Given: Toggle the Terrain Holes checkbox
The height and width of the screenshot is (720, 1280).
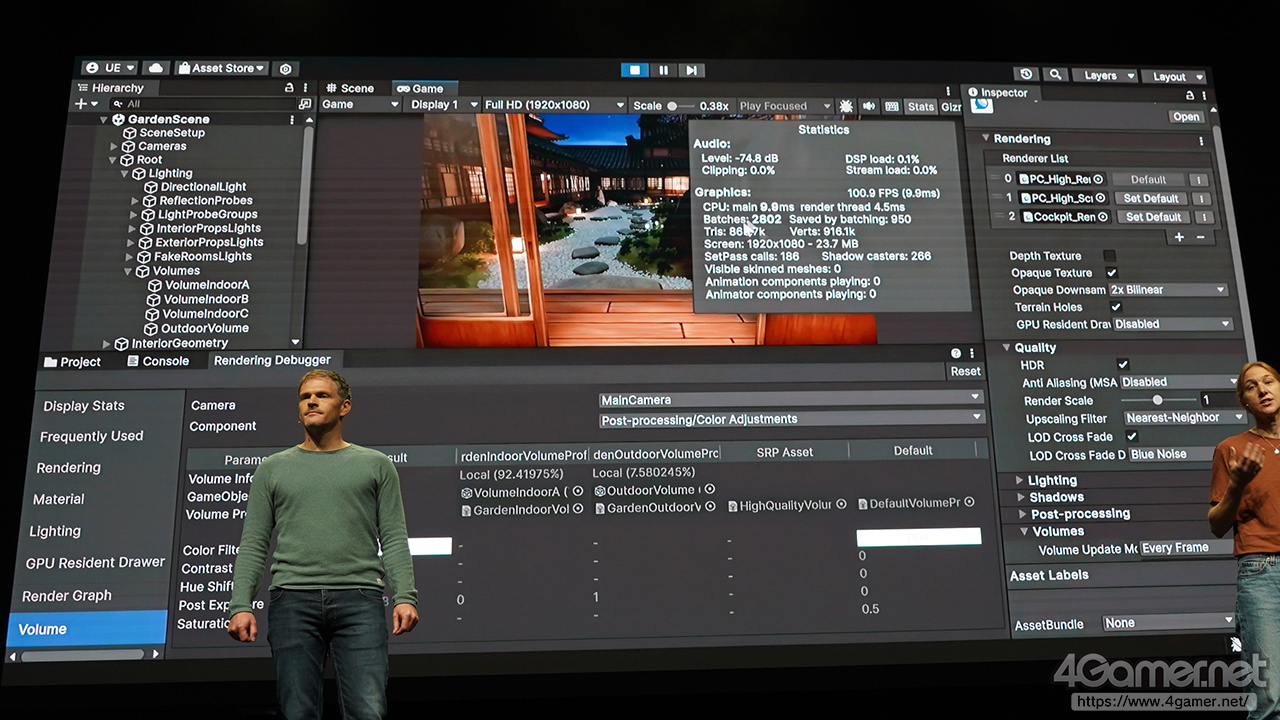Looking at the screenshot, I should [x=1115, y=307].
